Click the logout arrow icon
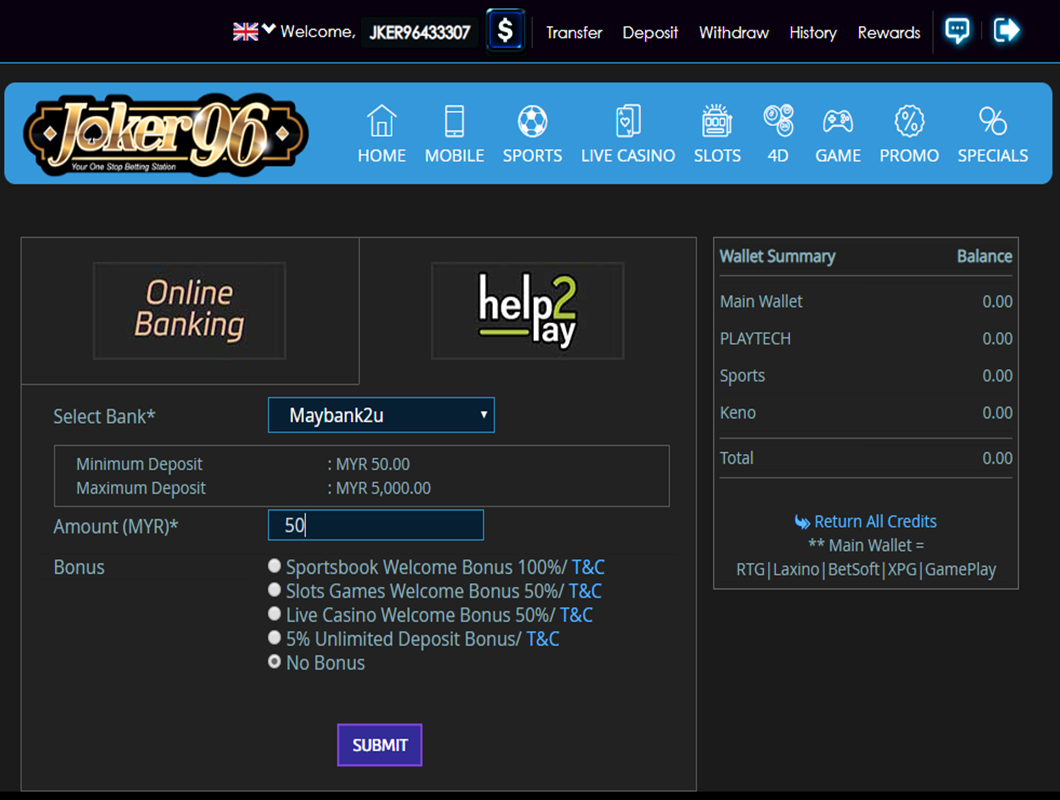Viewport: 1060px width, 800px height. [1006, 30]
